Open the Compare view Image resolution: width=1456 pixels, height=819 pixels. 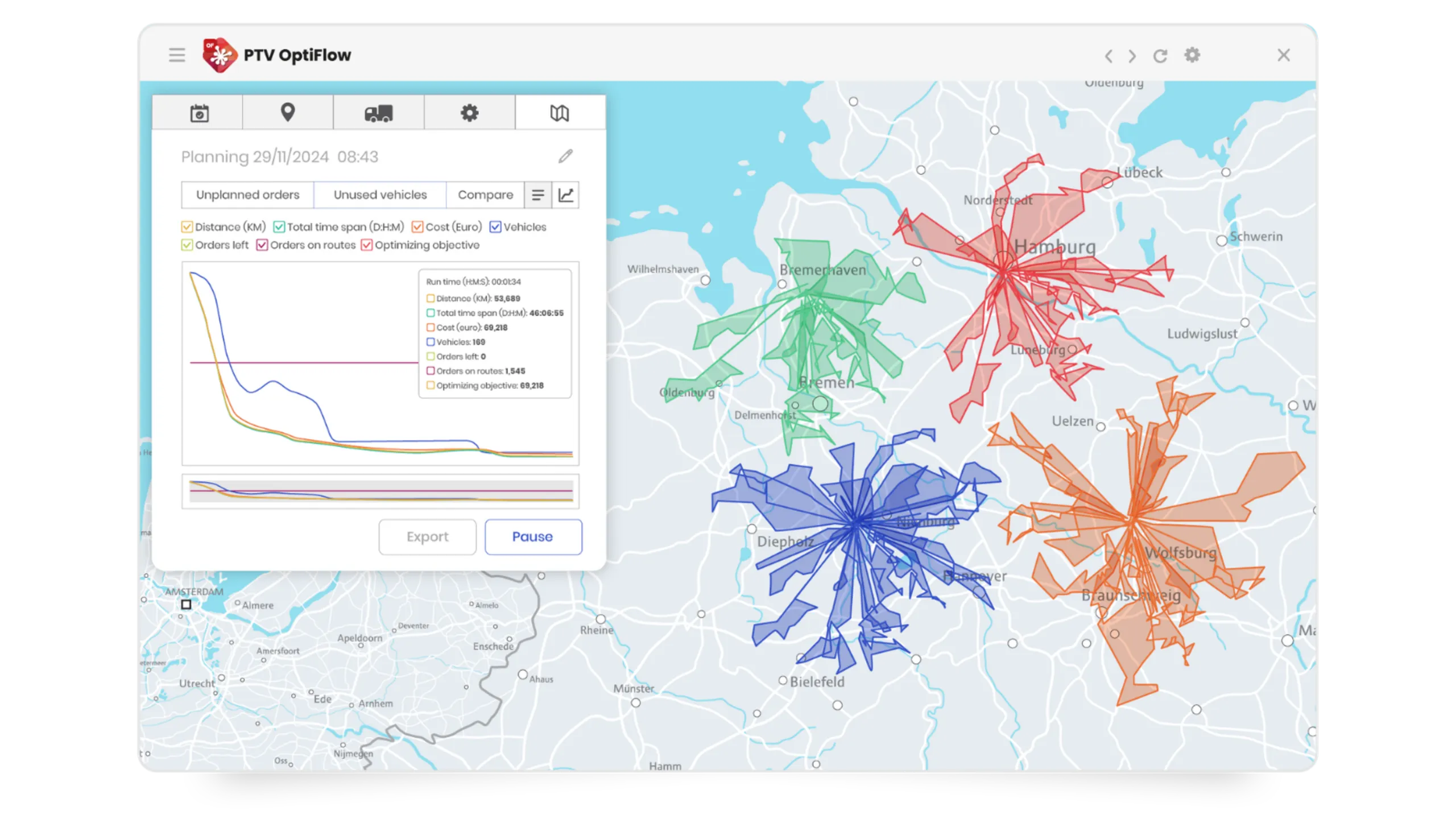(x=485, y=195)
